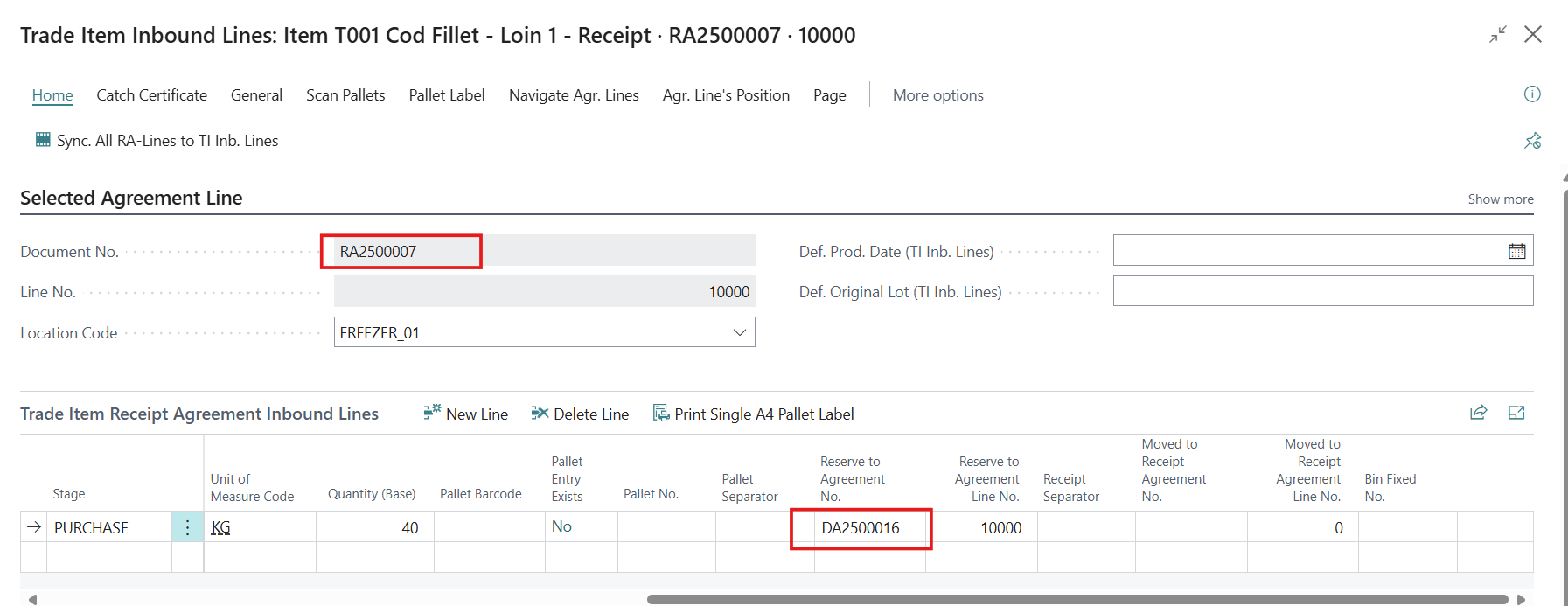Click the KG unit of measure link

coord(220,528)
